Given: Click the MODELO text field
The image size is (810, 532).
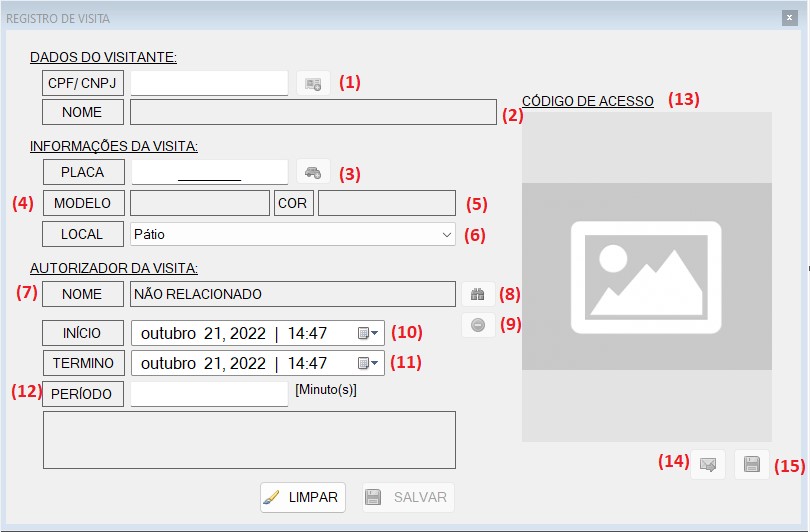Looking at the screenshot, I should coord(199,203).
